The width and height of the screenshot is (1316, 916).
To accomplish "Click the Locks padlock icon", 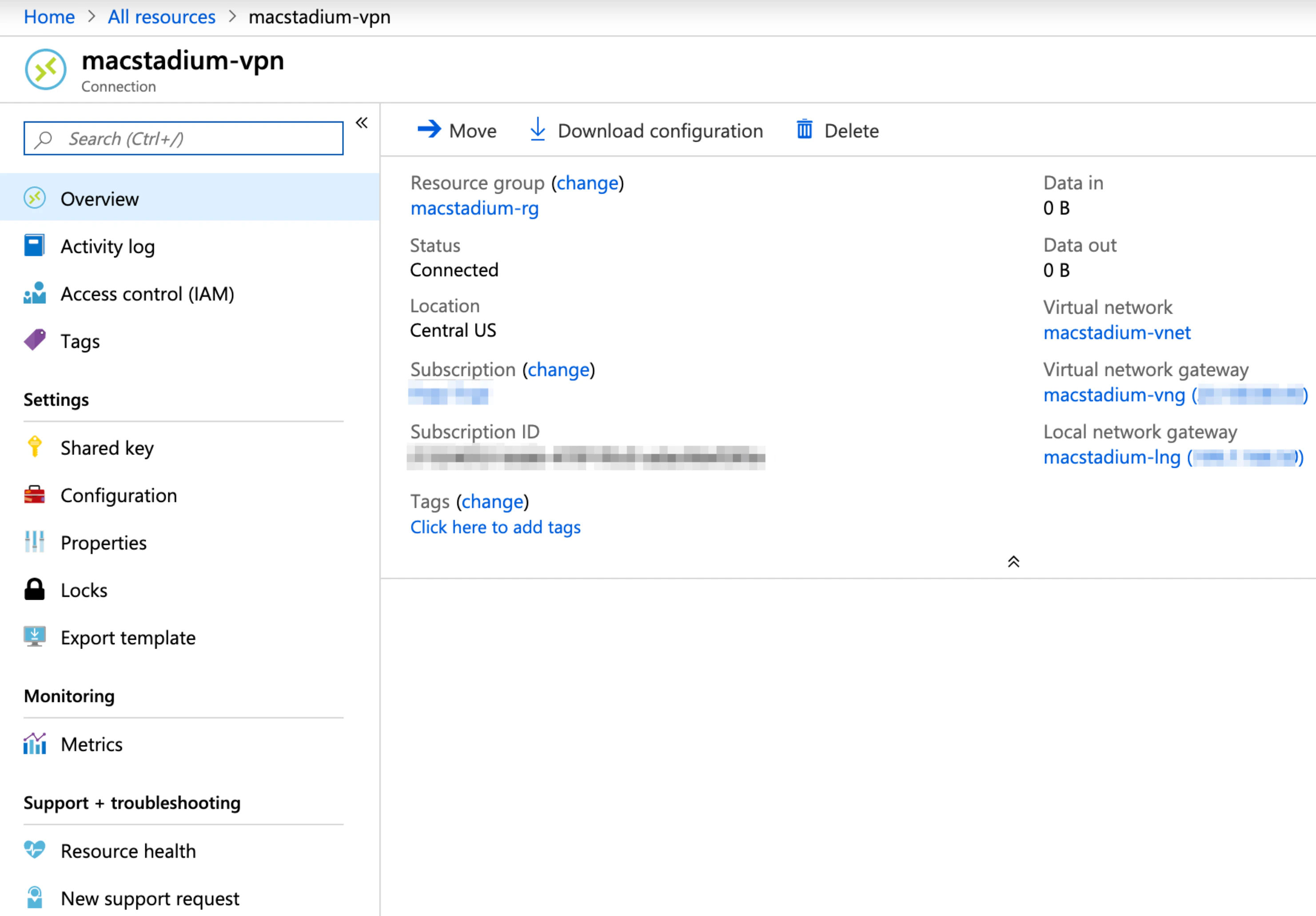I will (x=34, y=589).
